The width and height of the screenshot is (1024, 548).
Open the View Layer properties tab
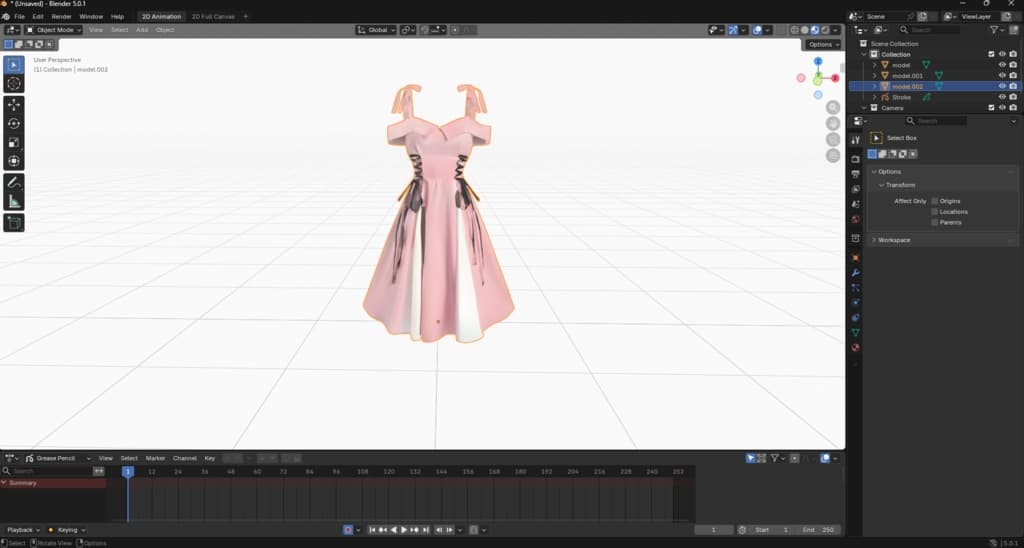pos(856,189)
